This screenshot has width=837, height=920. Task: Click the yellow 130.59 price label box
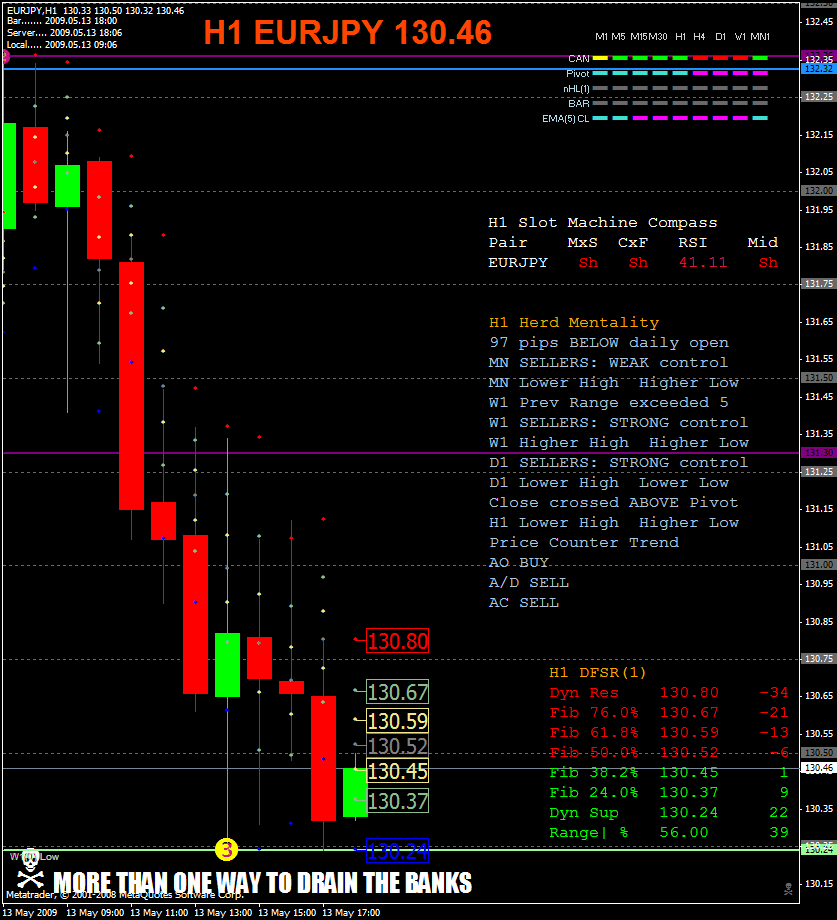click(x=398, y=721)
